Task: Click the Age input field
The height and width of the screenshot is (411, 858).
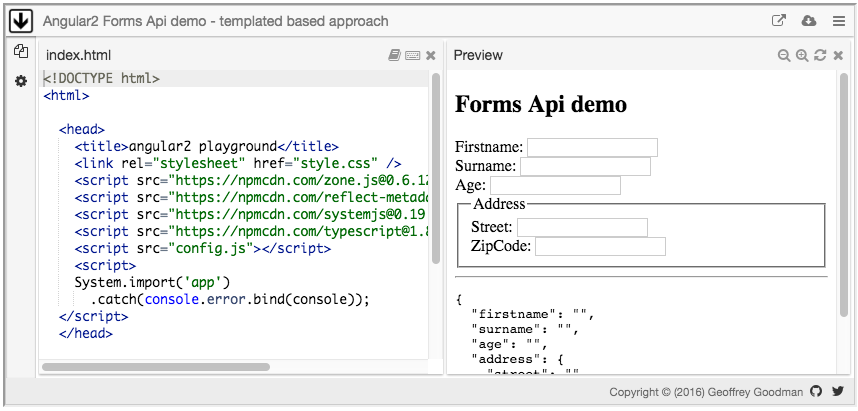Action: pyautogui.click(x=555, y=185)
